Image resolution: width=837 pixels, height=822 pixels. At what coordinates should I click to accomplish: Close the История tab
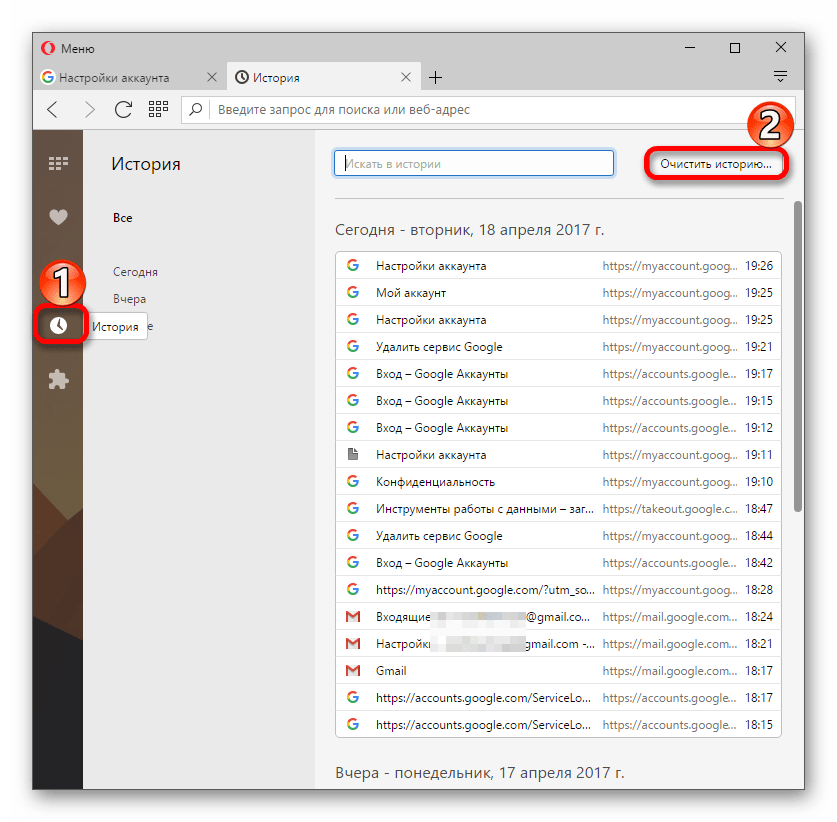pos(406,77)
